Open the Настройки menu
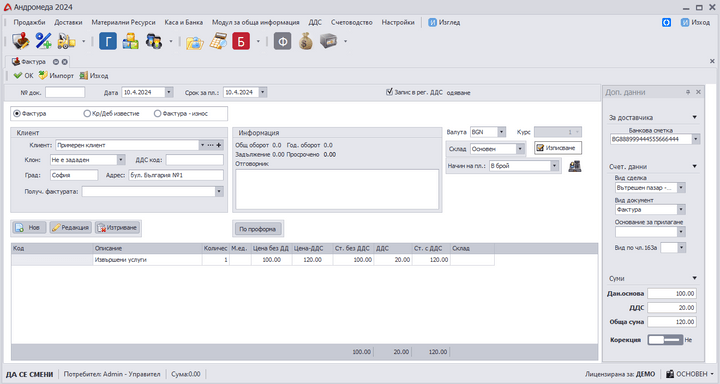Viewport: 720px width, 384px height. point(398,22)
